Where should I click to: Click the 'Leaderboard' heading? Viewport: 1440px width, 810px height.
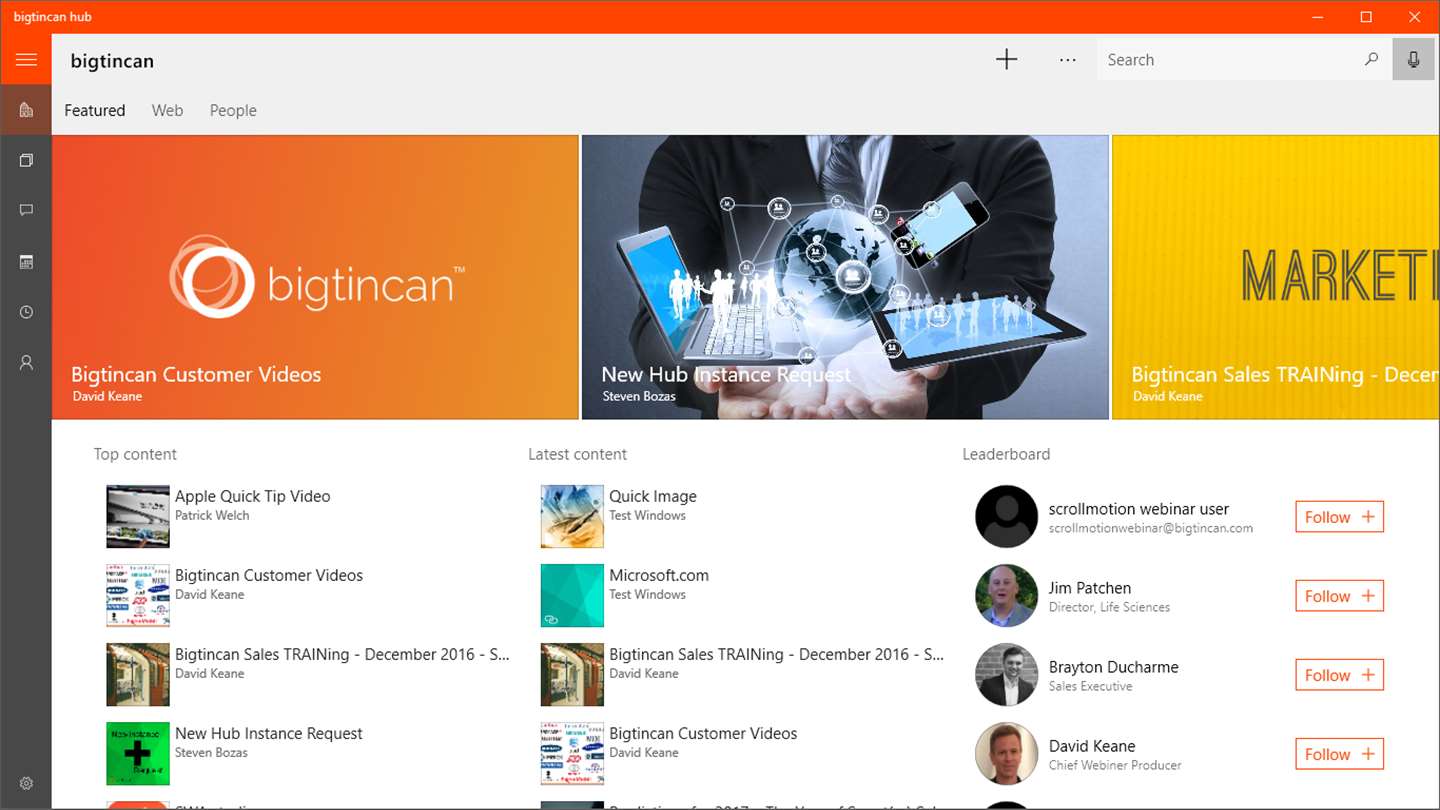1006,454
